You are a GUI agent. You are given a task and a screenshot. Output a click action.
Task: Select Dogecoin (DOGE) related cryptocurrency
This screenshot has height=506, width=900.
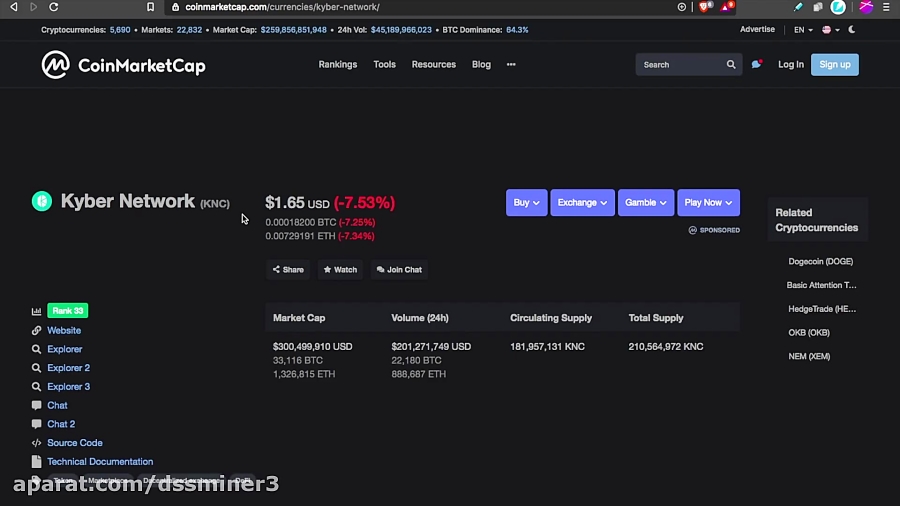click(820, 261)
